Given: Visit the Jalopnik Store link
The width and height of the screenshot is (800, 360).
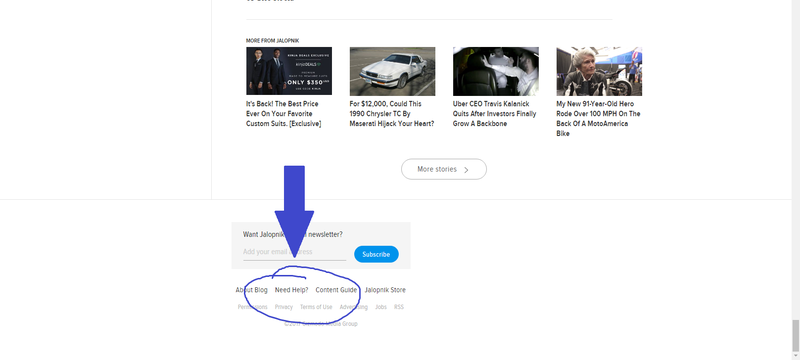Looking at the screenshot, I should (385, 290).
